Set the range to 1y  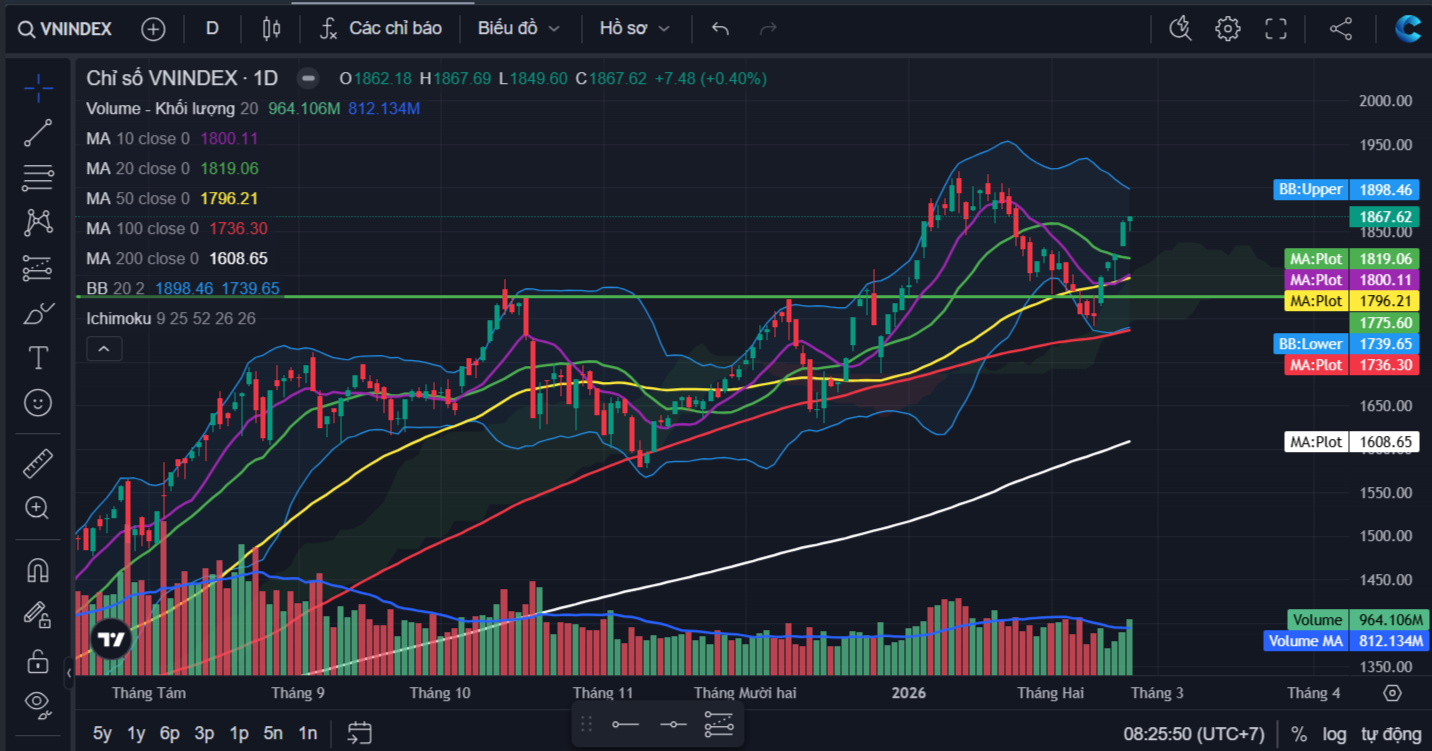pos(136,733)
